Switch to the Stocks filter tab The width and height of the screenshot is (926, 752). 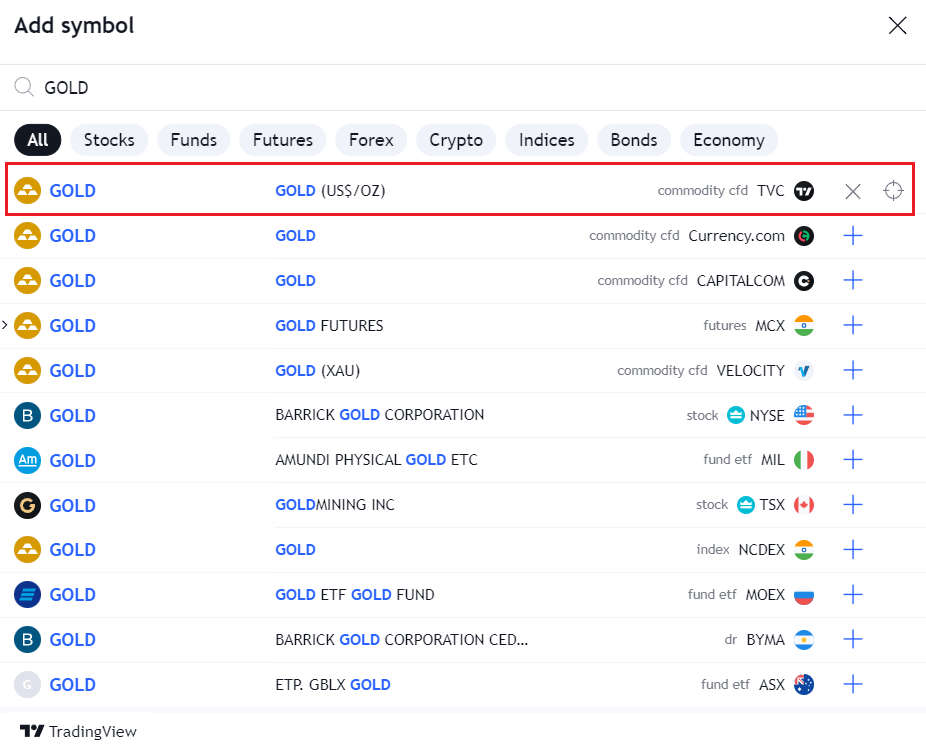tap(108, 140)
